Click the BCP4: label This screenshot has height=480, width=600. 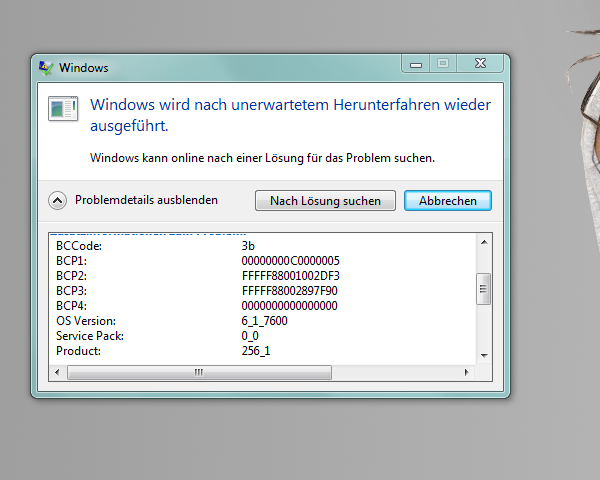72,306
